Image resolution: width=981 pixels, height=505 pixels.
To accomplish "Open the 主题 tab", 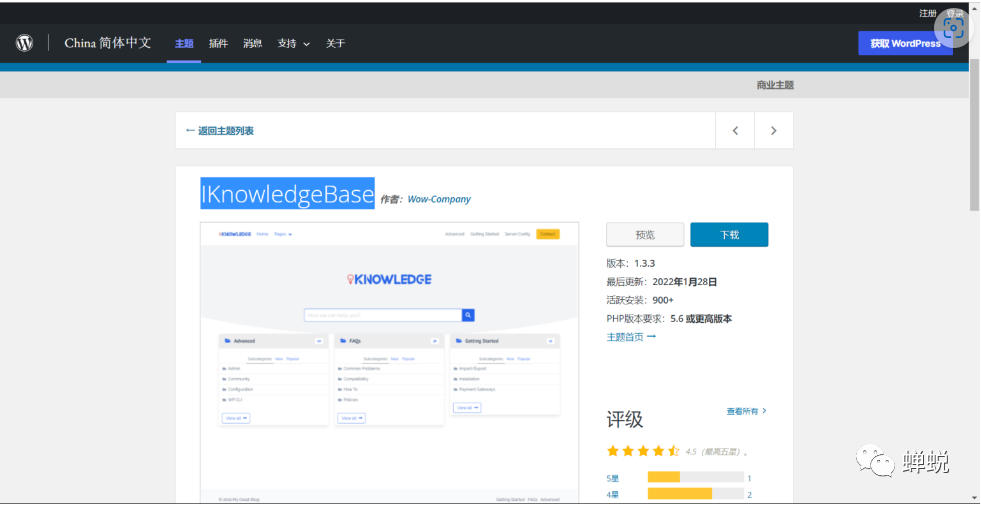I will pyautogui.click(x=184, y=44).
